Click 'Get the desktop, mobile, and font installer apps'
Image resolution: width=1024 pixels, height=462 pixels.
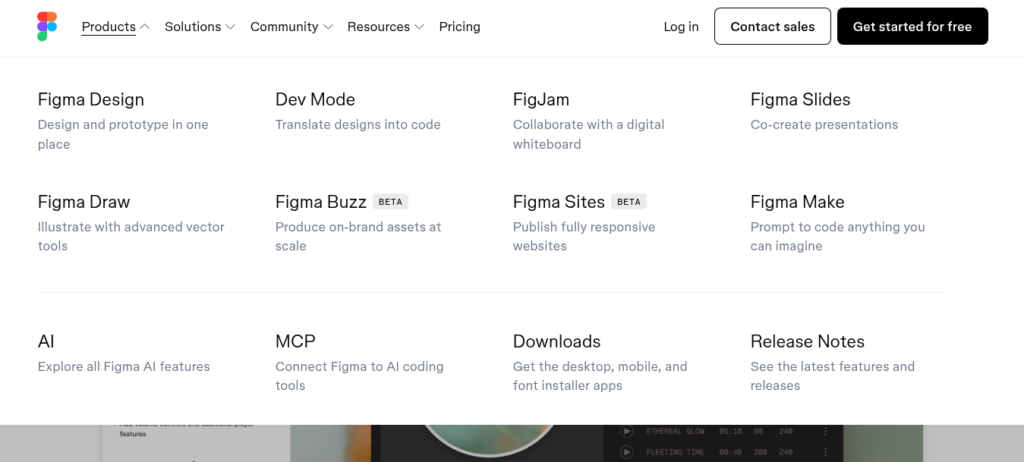tap(600, 376)
